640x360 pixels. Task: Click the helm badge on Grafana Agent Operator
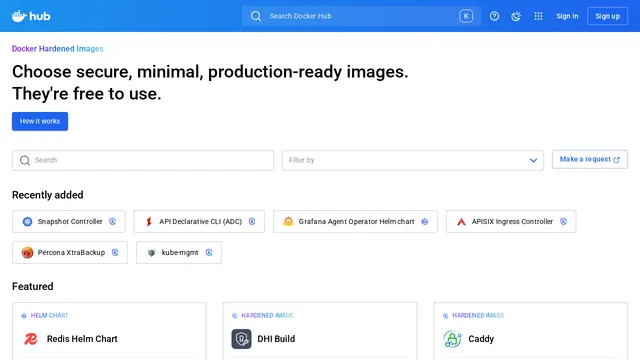click(424, 221)
